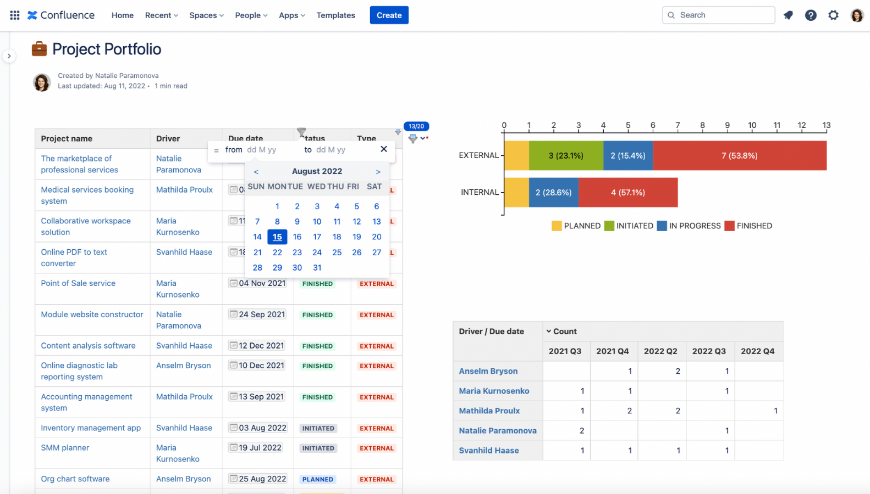This screenshot has width=870, height=494.
Task: Go to Home in top navigation
Action: pyautogui.click(x=122, y=15)
